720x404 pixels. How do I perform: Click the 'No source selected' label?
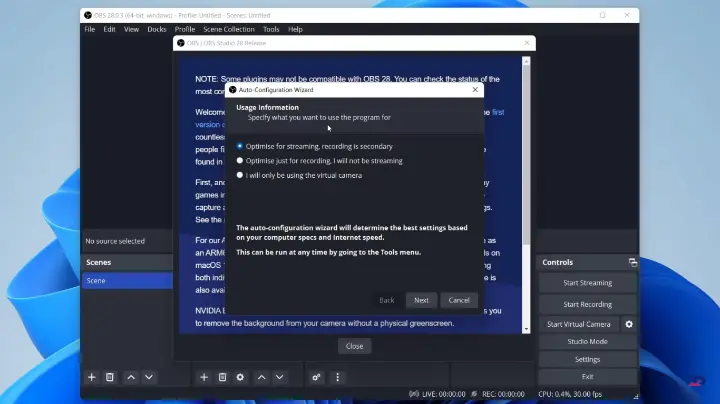[x=115, y=241]
